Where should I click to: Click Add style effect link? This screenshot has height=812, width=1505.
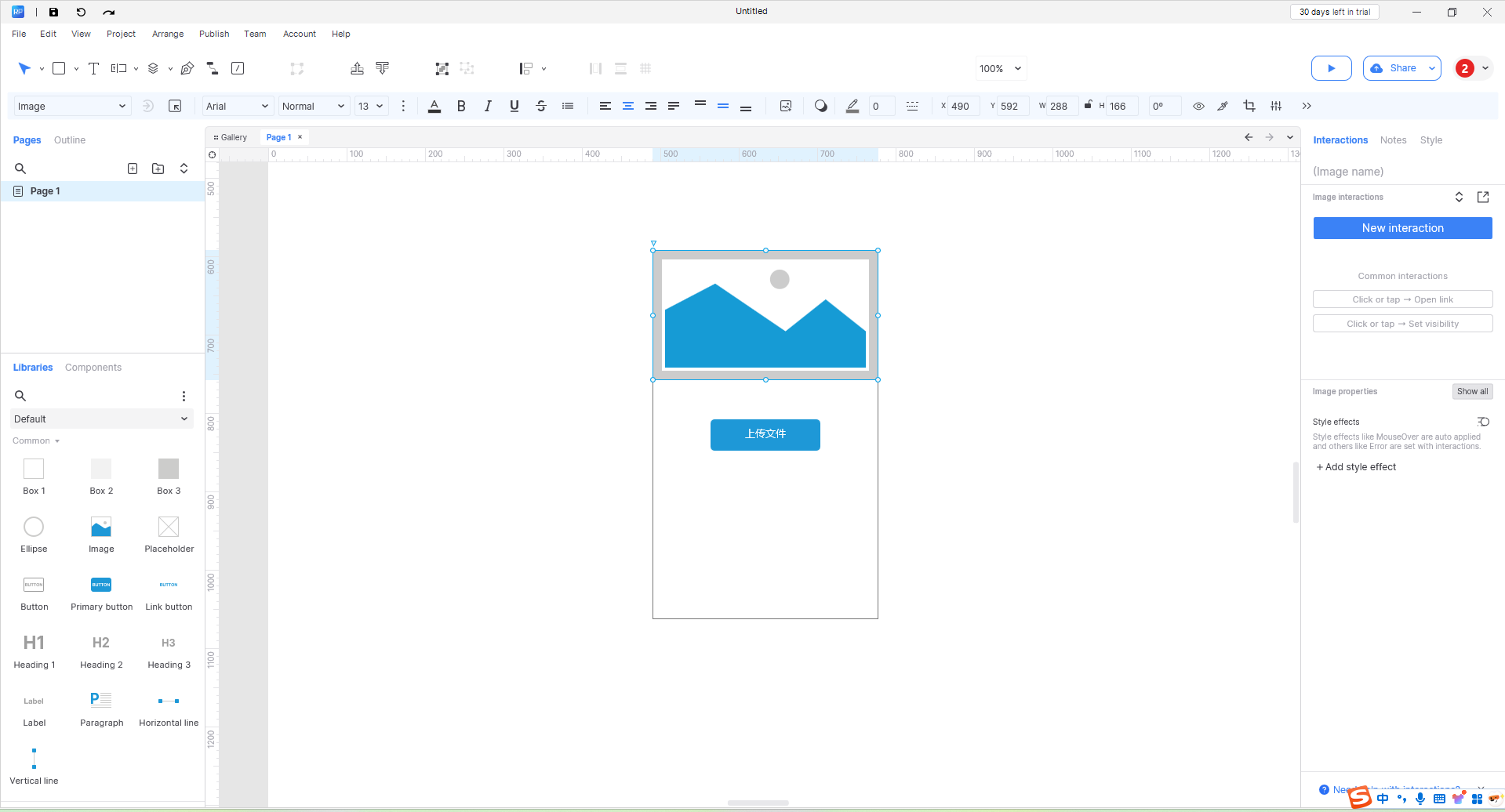[1357, 467]
